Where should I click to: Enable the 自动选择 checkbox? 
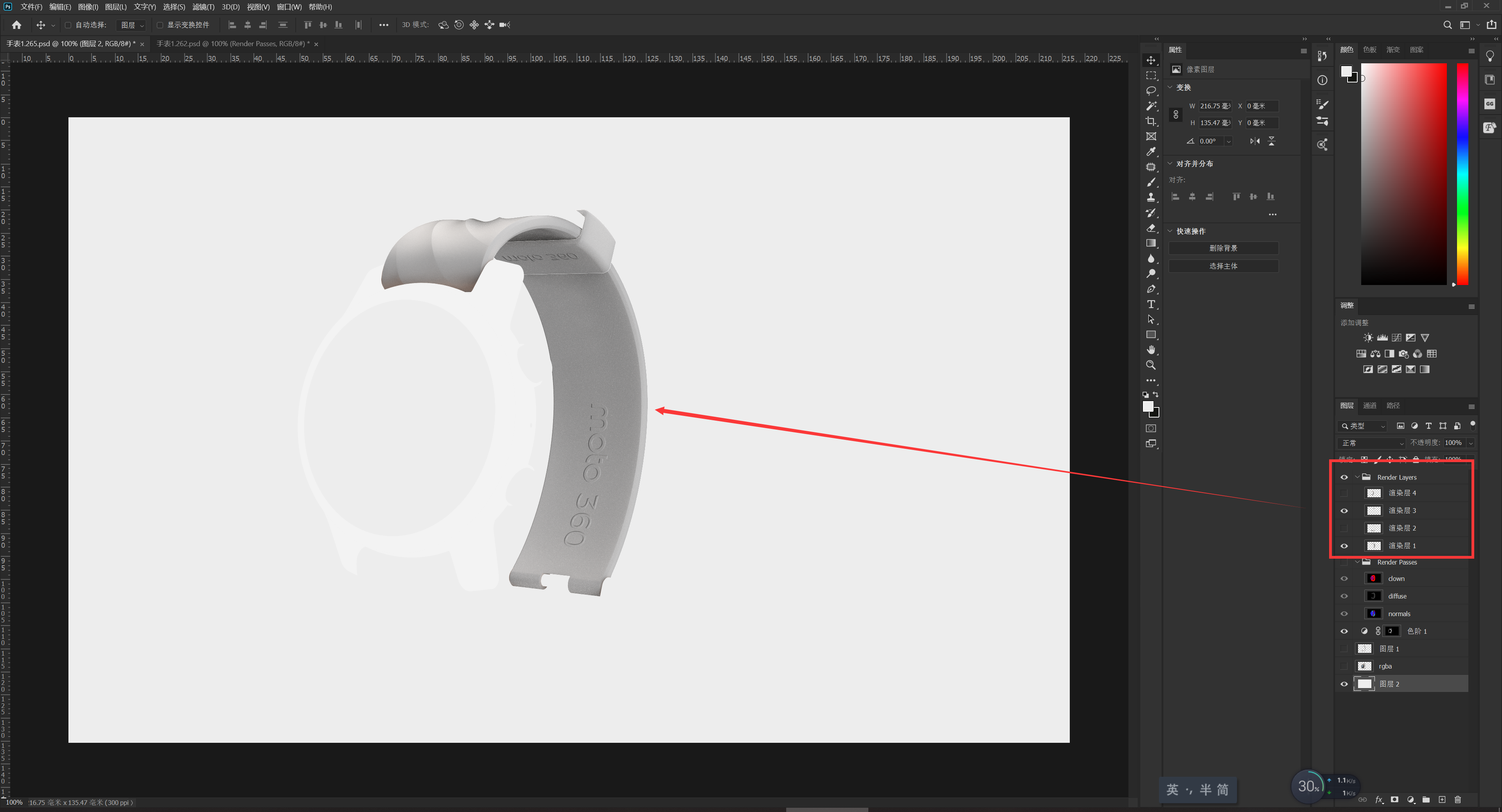pyautogui.click(x=68, y=25)
